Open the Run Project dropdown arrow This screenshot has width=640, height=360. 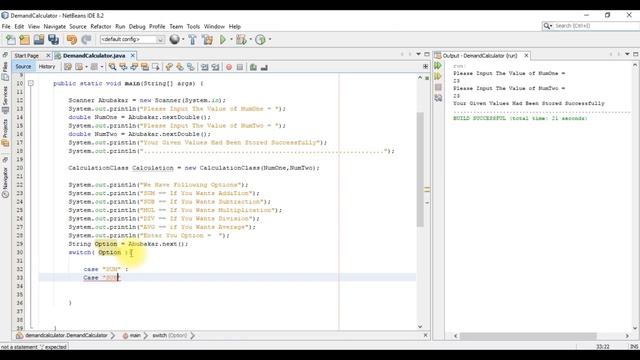[x=231, y=40]
